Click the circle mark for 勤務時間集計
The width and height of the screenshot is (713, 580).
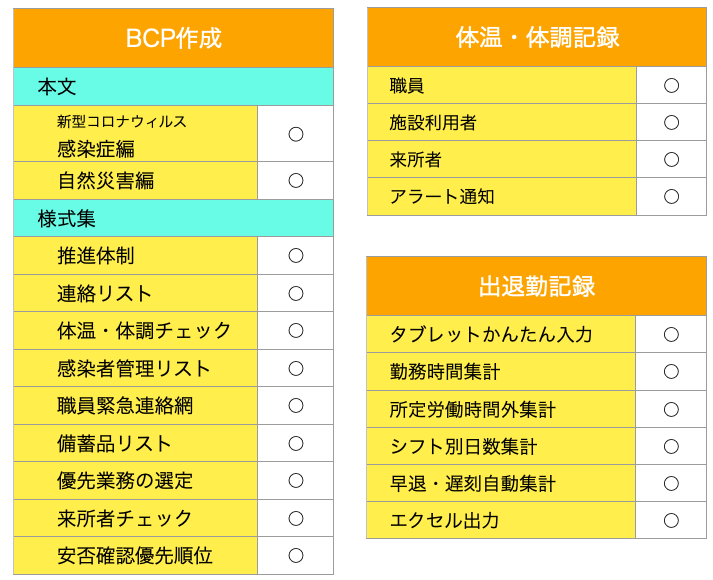pyautogui.click(x=671, y=372)
